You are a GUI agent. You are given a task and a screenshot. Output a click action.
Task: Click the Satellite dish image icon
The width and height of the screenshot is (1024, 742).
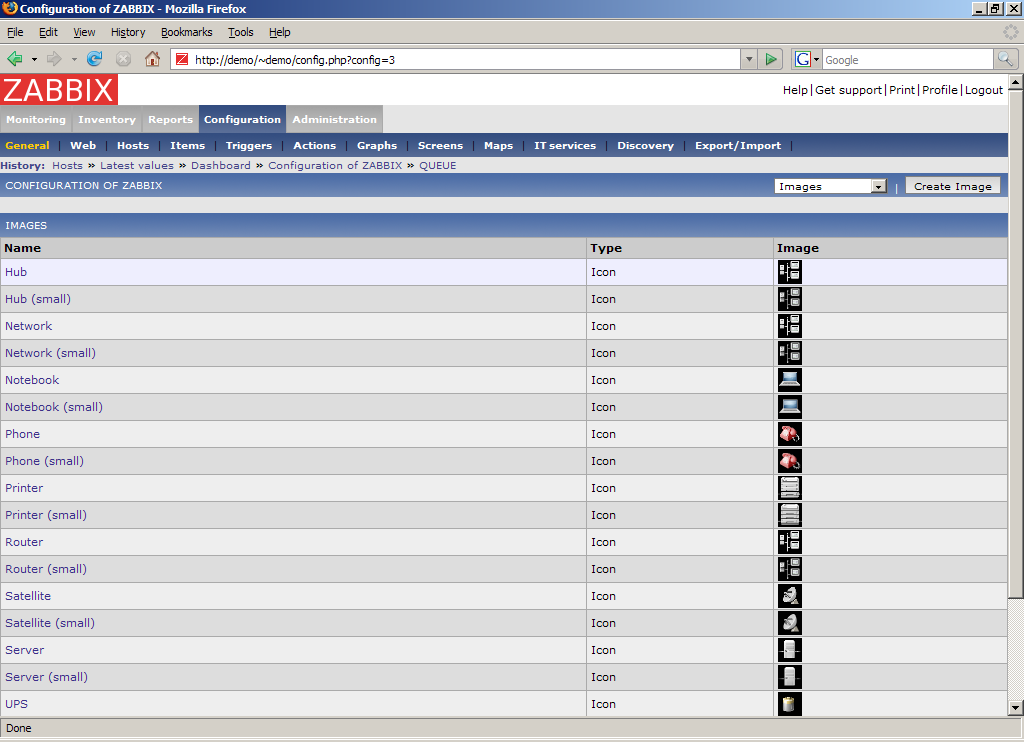(790, 596)
